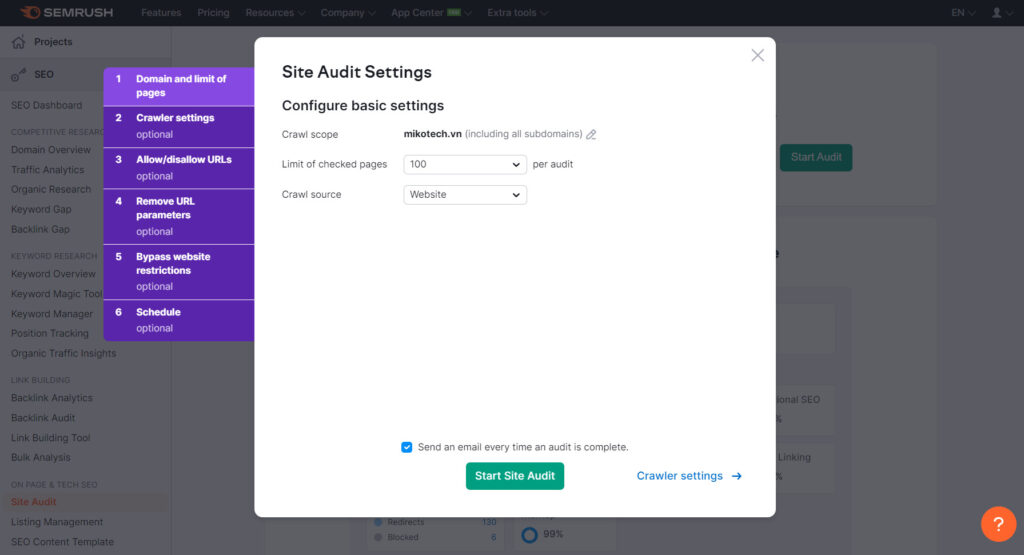Select the Schedule step
1024x555 pixels.
point(179,320)
